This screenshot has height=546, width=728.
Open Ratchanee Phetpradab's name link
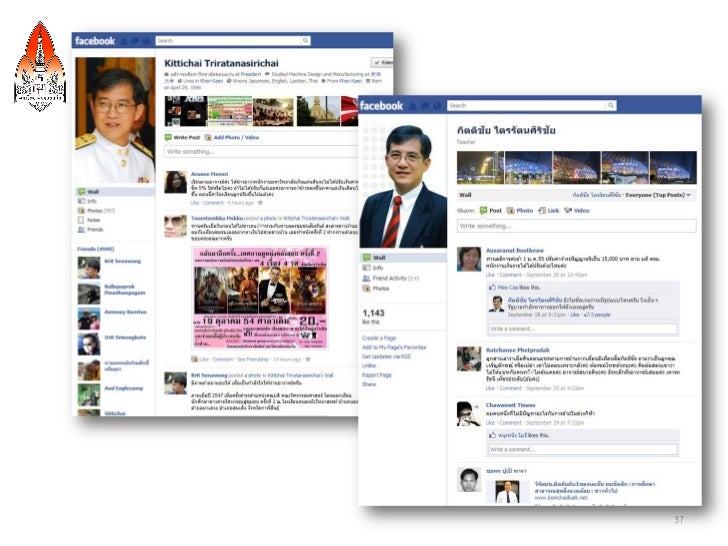click(x=518, y=350)
